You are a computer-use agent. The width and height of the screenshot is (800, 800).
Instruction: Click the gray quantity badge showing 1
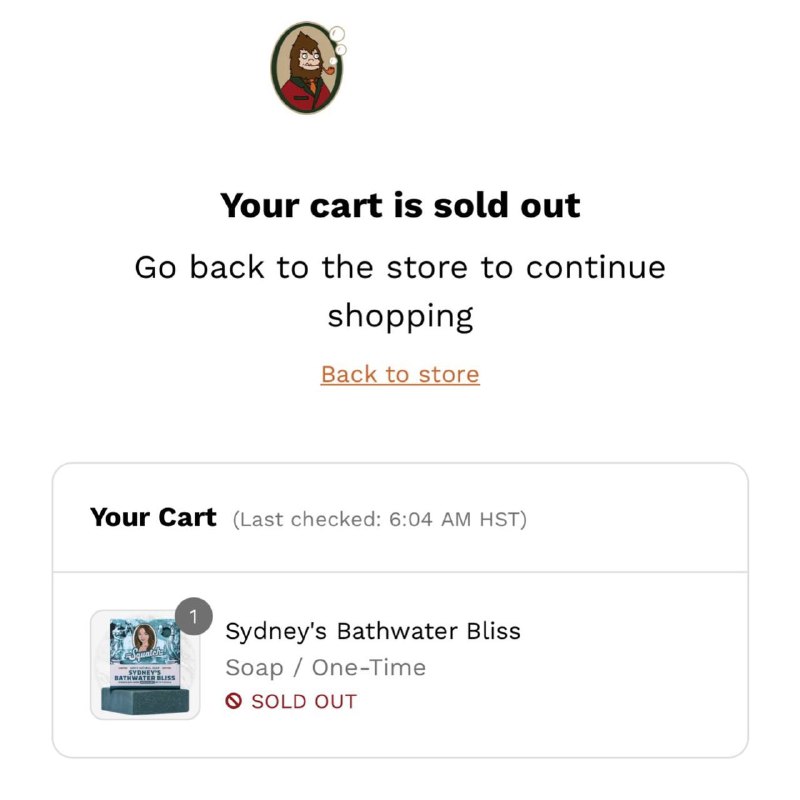click(193, 616)
